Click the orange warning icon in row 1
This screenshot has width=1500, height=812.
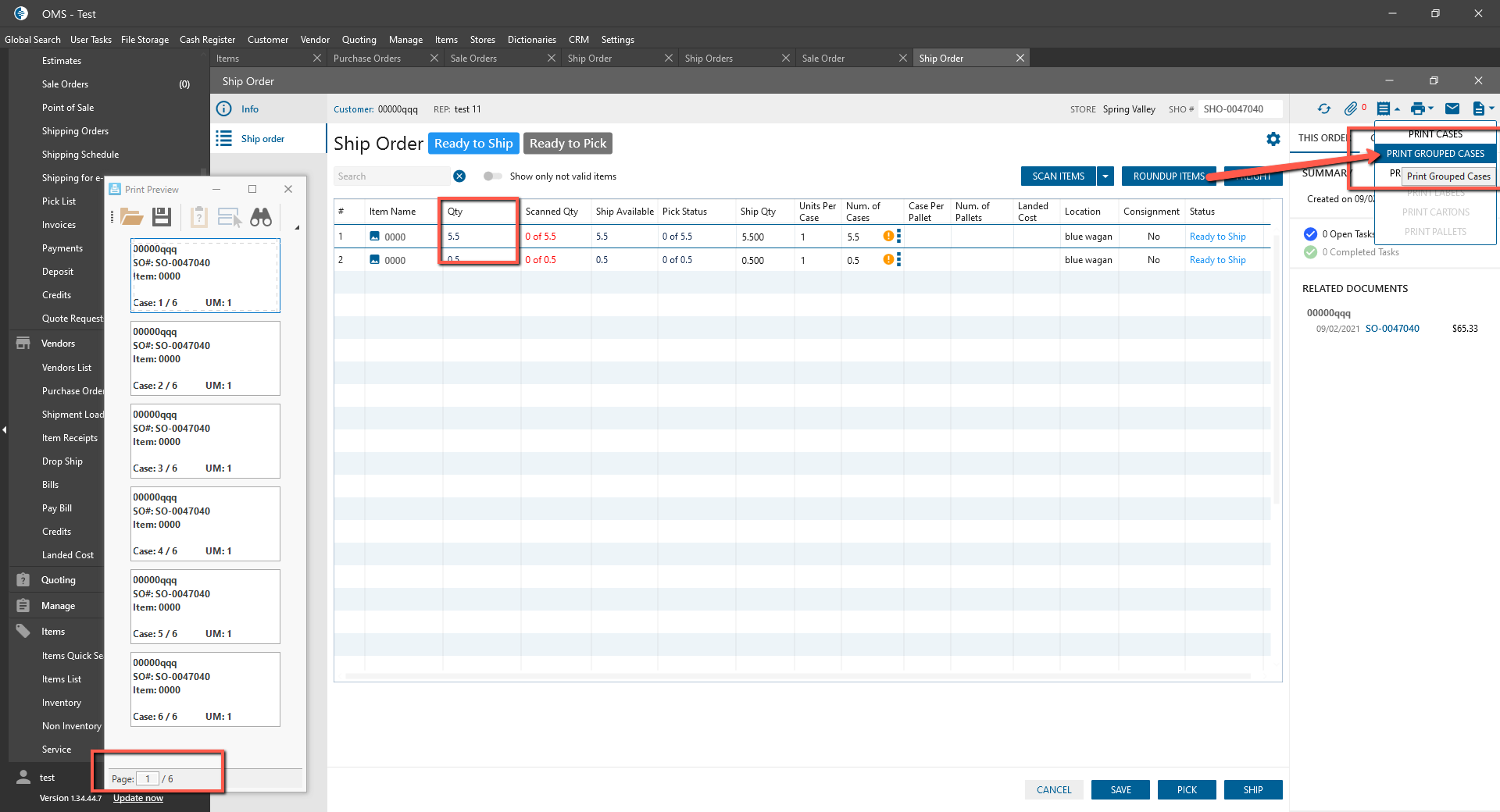click(x=888, y=237)
